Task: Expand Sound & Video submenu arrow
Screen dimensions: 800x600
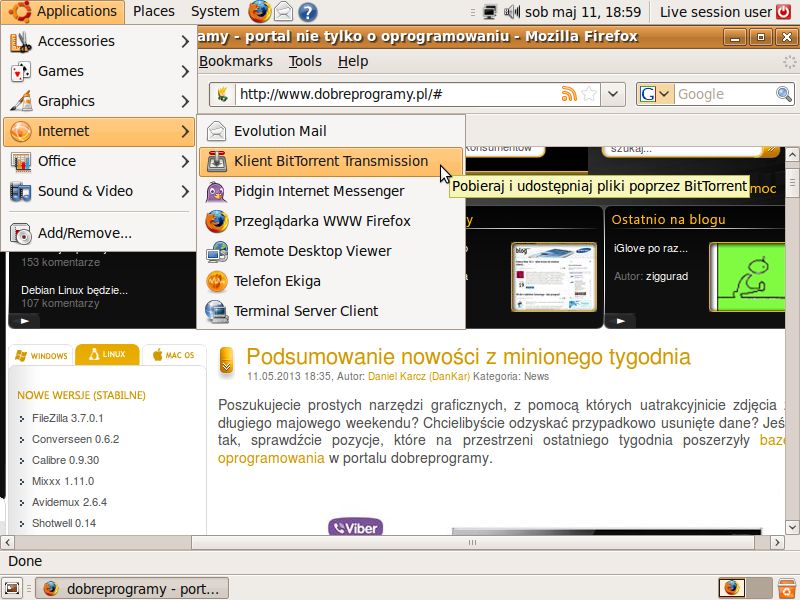Action: 185,191
